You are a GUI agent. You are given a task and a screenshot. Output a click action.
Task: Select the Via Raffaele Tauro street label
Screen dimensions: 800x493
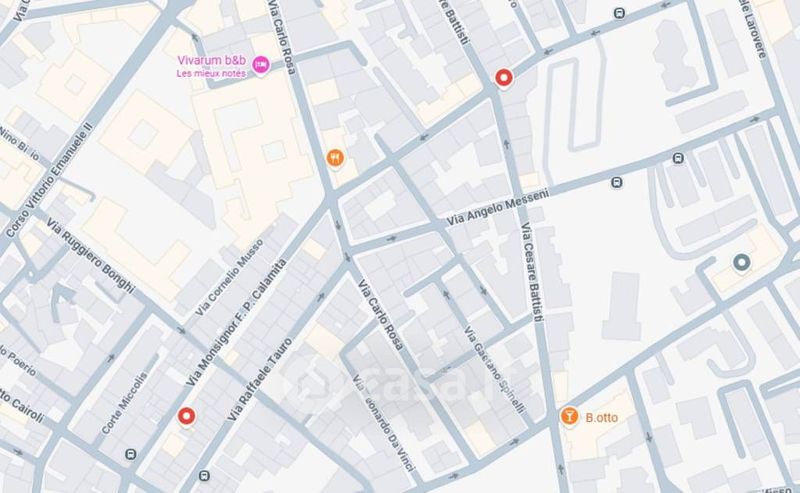point(260,379)
